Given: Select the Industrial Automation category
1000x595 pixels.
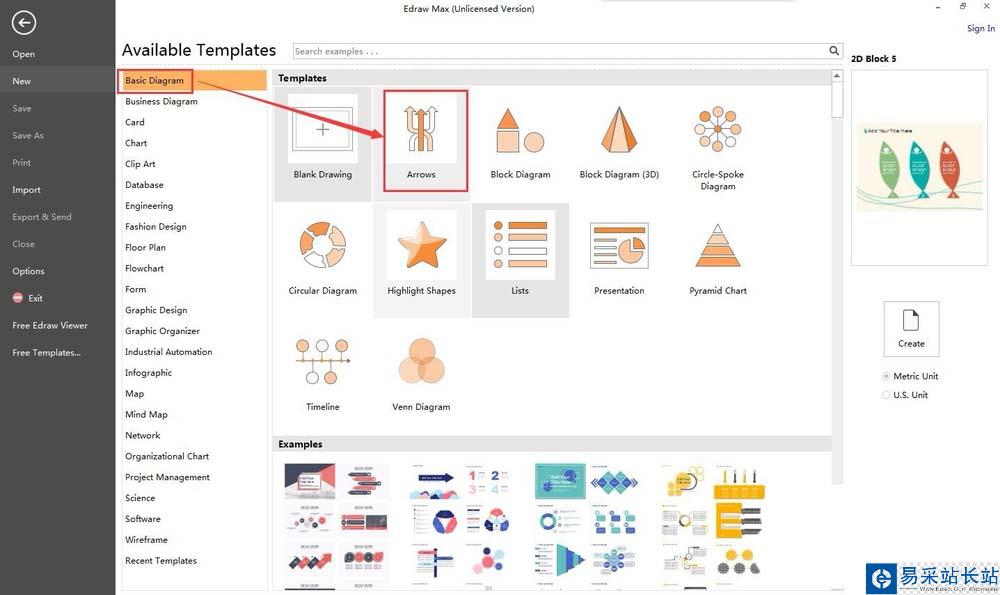Looking at the screenshot, I should coord(168,352).
